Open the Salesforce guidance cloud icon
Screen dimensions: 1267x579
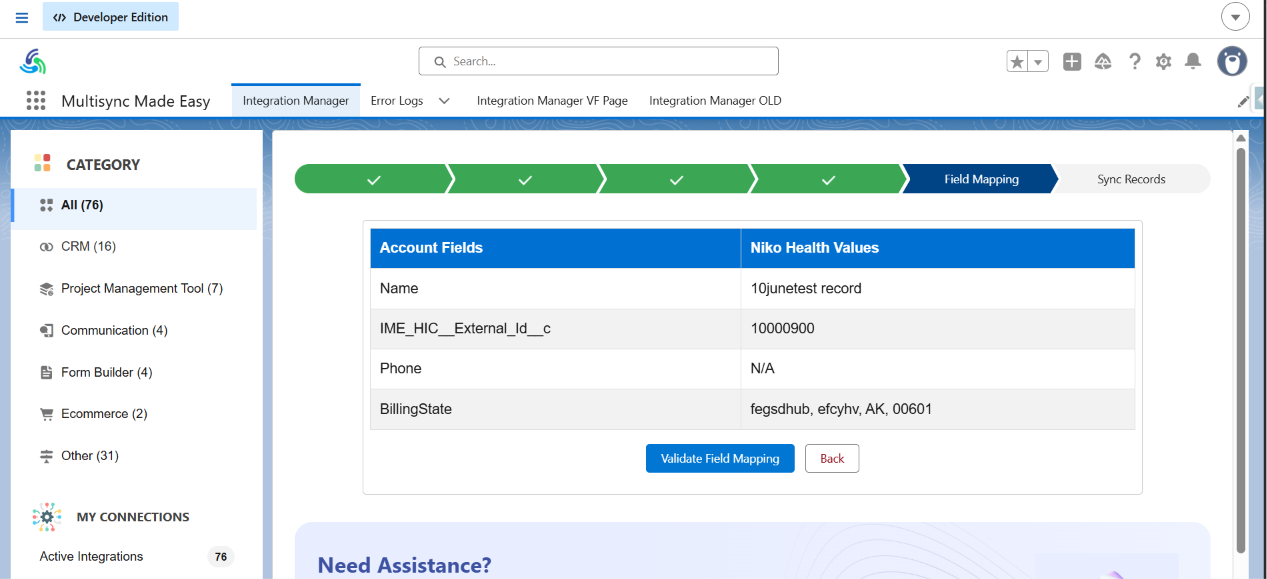pos(1103,62)
